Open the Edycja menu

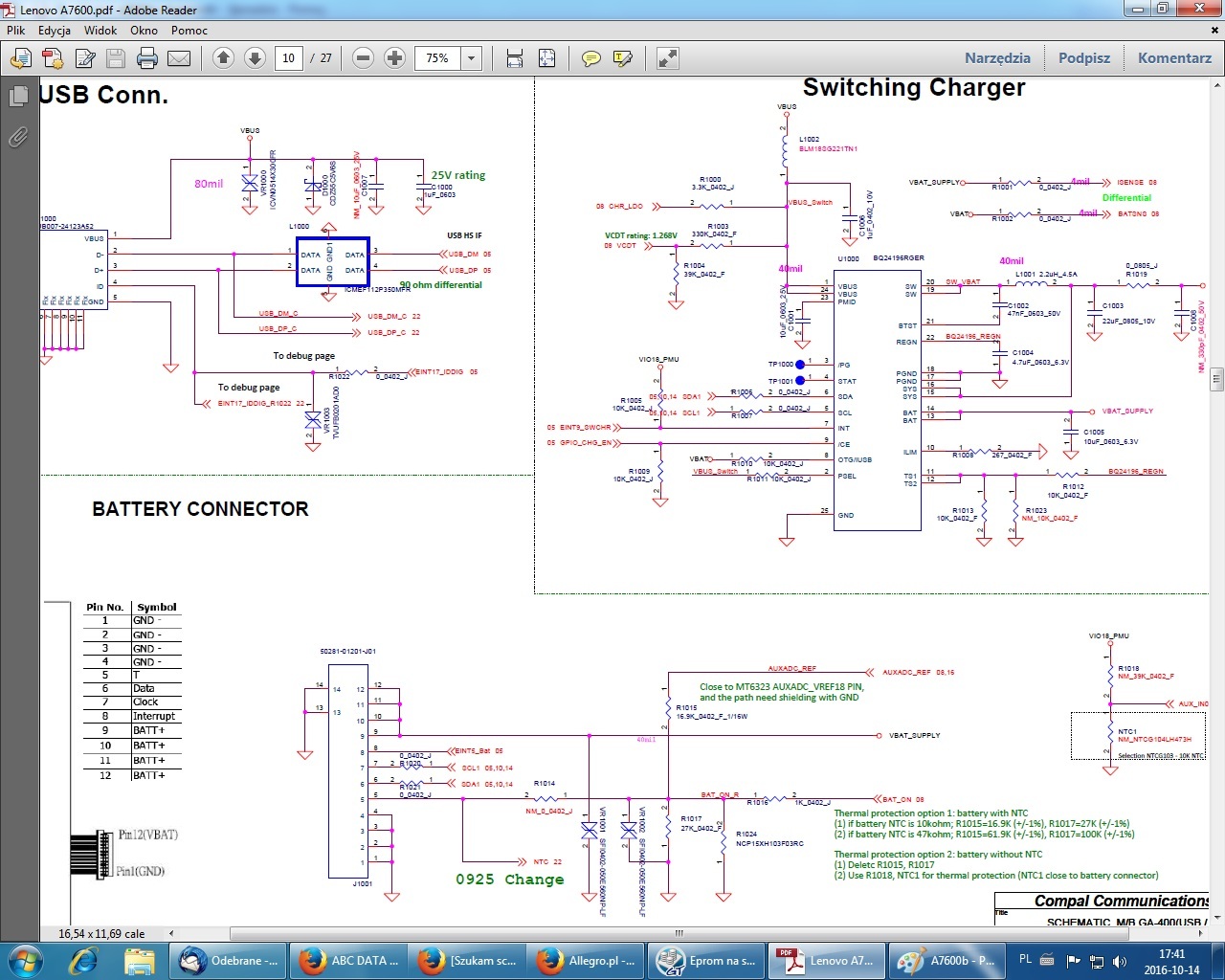pos(55,31)
